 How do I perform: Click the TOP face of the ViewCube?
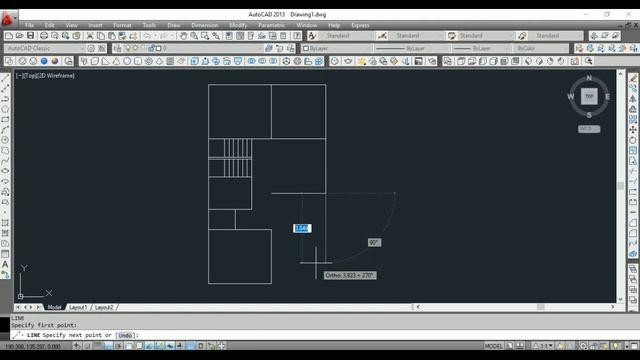(589, 96)
